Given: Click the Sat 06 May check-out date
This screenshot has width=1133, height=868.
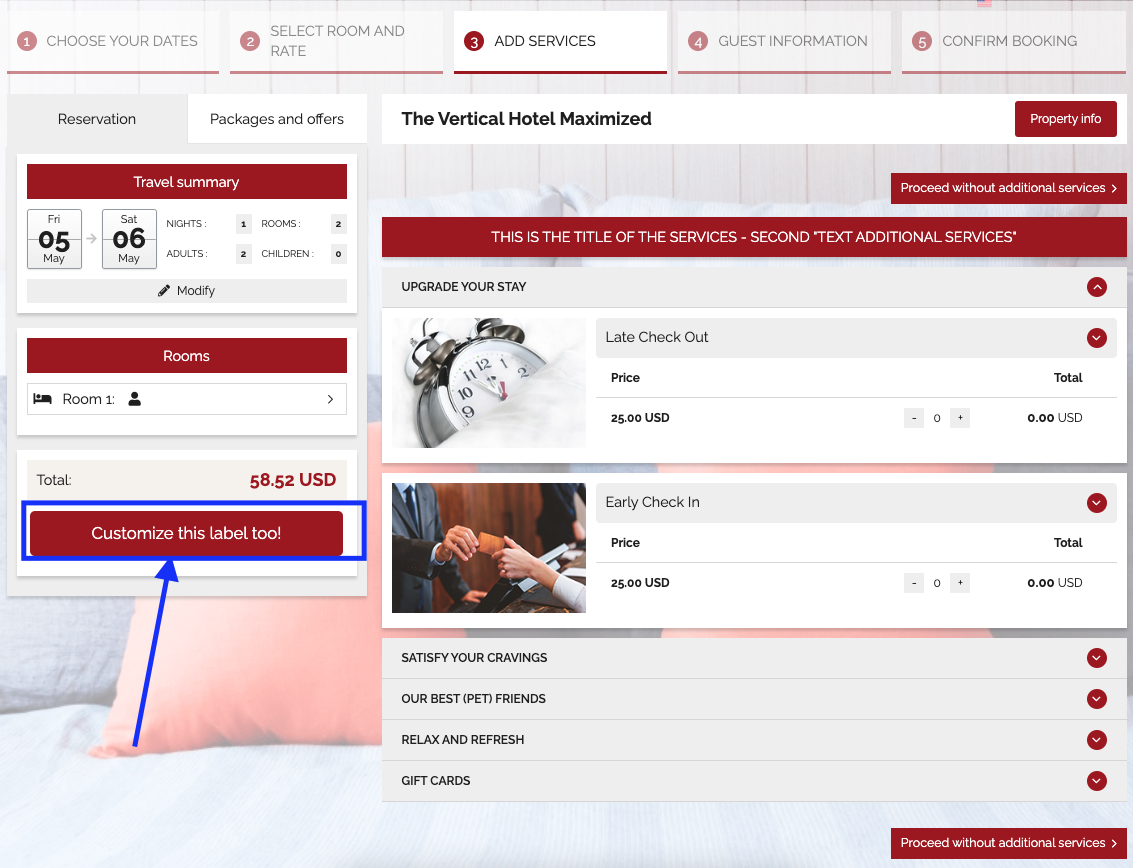Looking at the screenshot, I should [129, 239].
